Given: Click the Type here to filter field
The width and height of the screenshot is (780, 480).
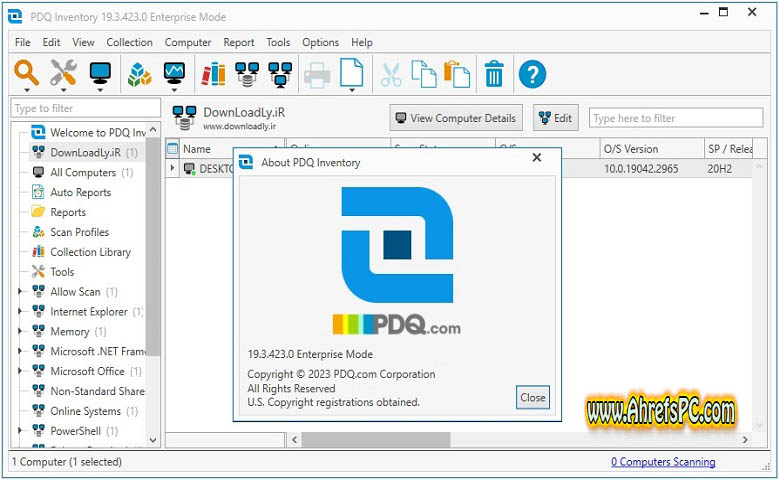Looking at the screenshot, I should point(676,118).
